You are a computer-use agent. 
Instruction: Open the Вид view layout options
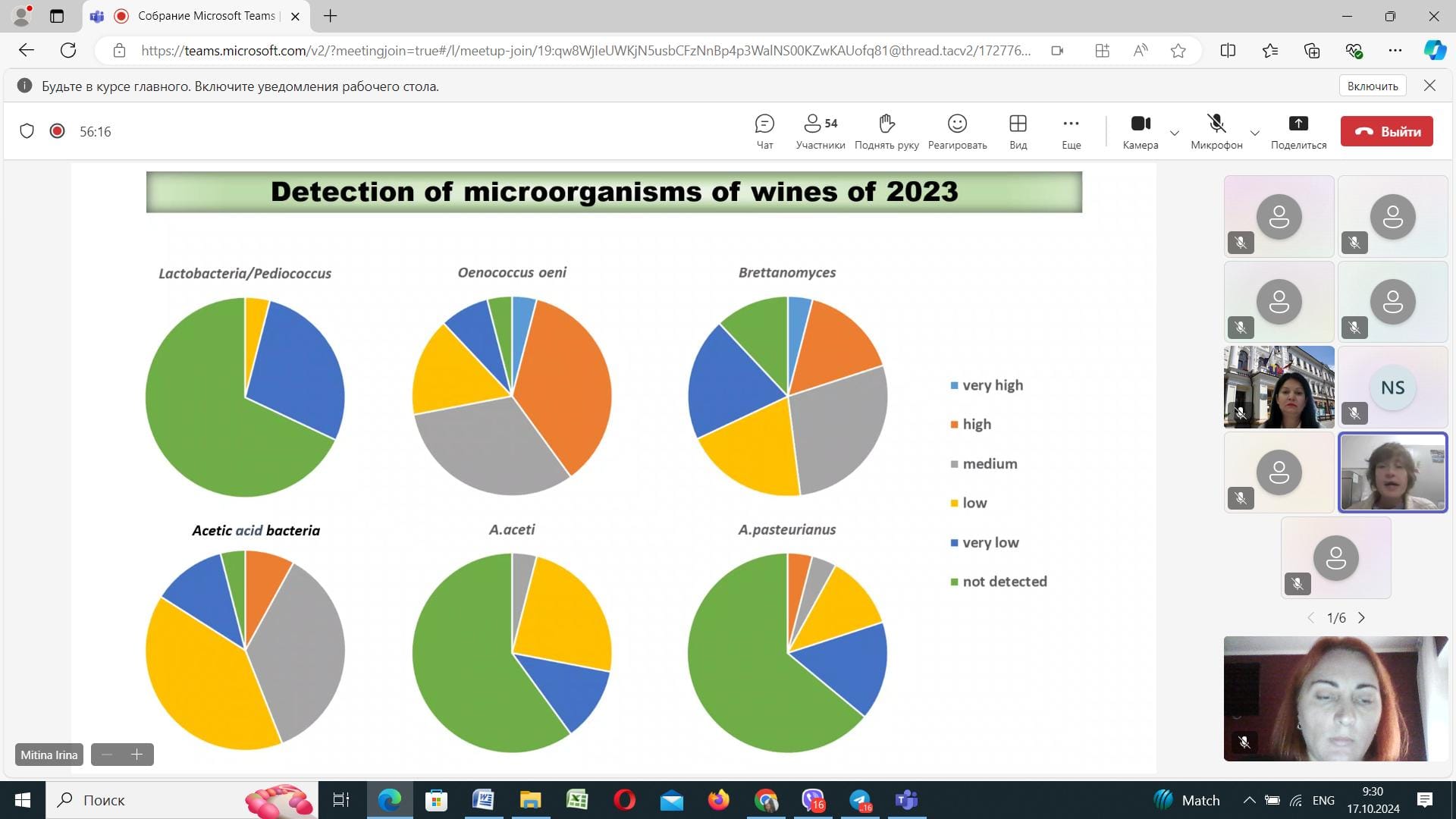click(1018, 131)
